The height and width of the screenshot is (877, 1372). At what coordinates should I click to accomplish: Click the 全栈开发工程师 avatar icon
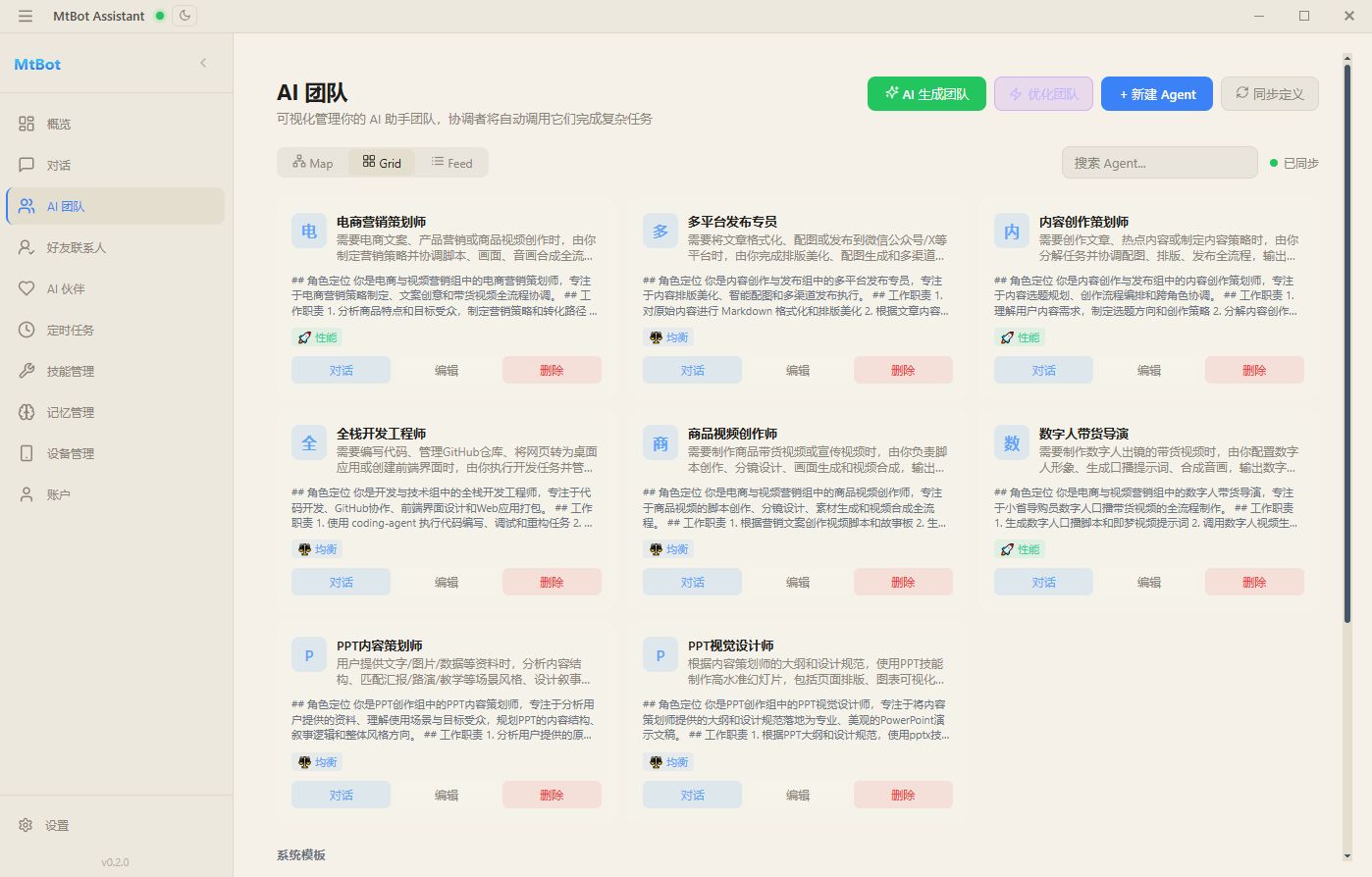309,443
